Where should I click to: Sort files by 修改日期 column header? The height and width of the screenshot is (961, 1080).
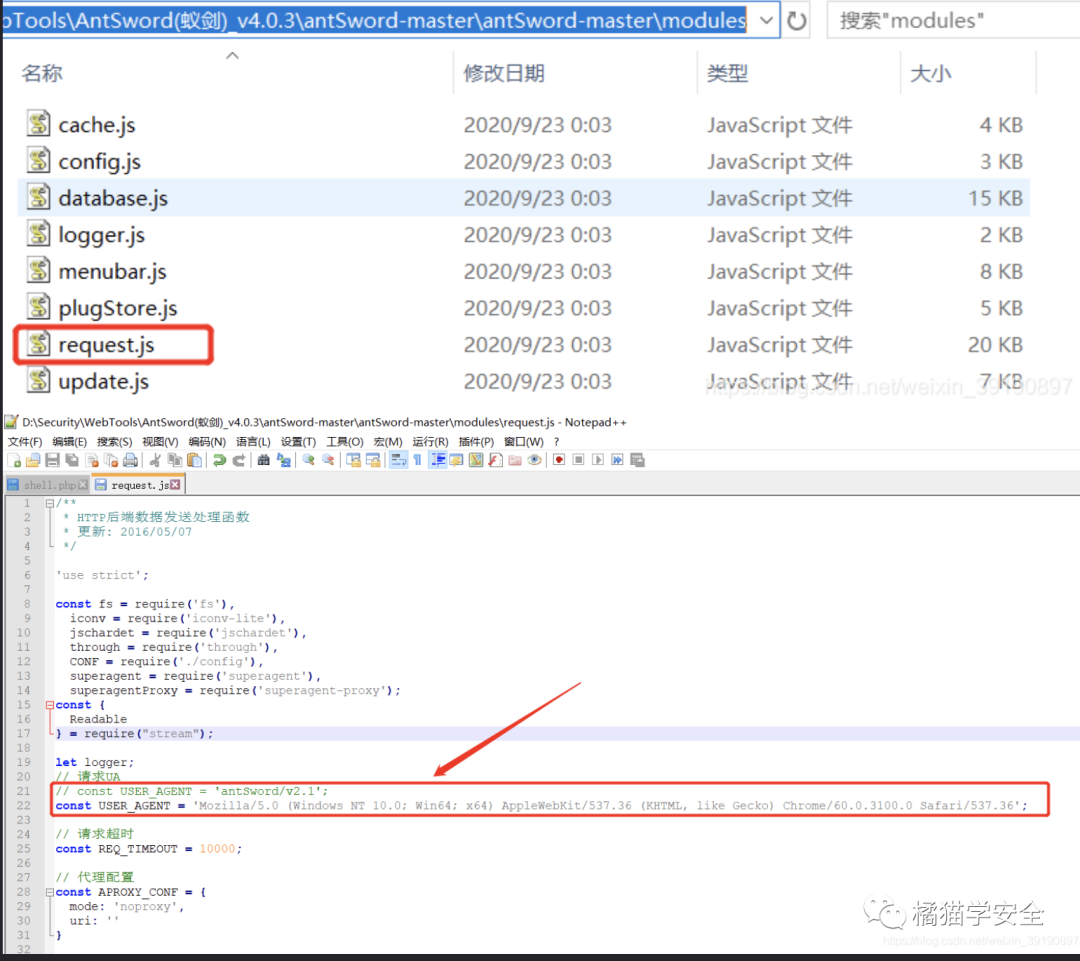pyautogui.click(x=504, y=73)
